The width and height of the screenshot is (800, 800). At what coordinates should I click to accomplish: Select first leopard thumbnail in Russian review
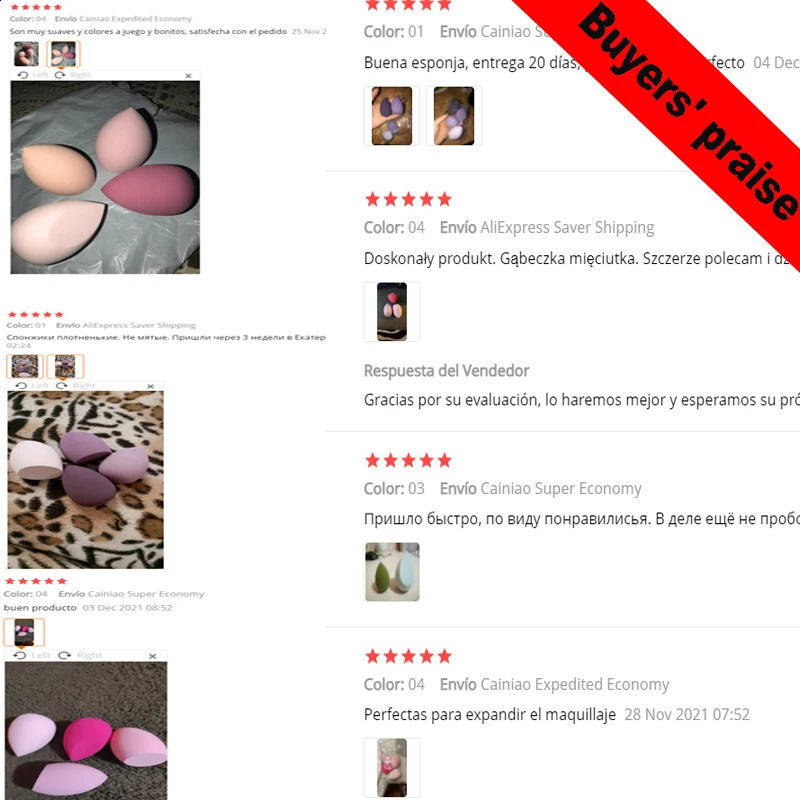(x=24, y=366)
